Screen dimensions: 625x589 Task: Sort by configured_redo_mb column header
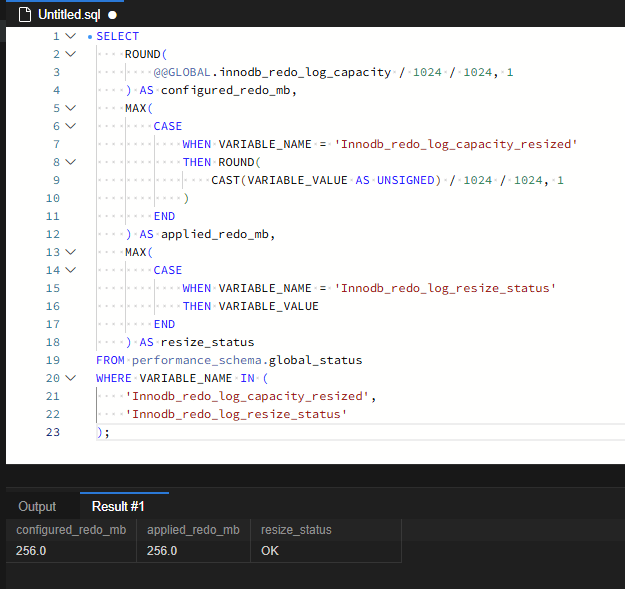click(71, 530)
